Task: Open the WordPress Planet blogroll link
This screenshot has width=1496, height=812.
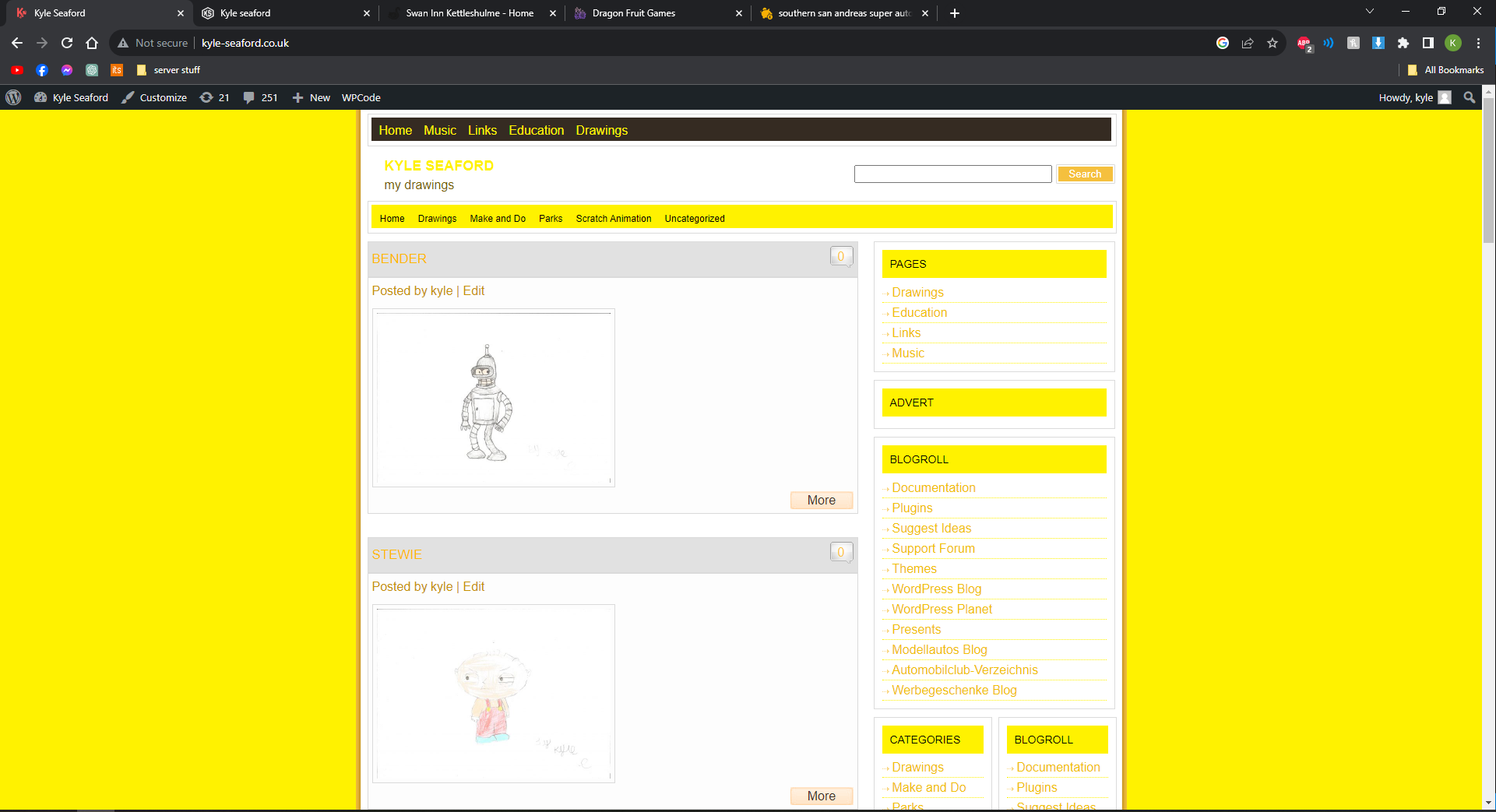Action: (x=942, y=609)
